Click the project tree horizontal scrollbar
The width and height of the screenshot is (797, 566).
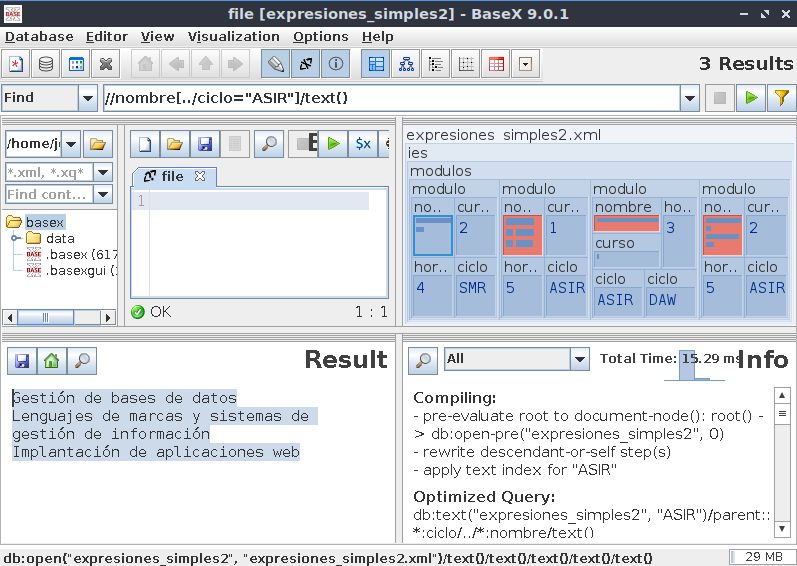(60, 317)
